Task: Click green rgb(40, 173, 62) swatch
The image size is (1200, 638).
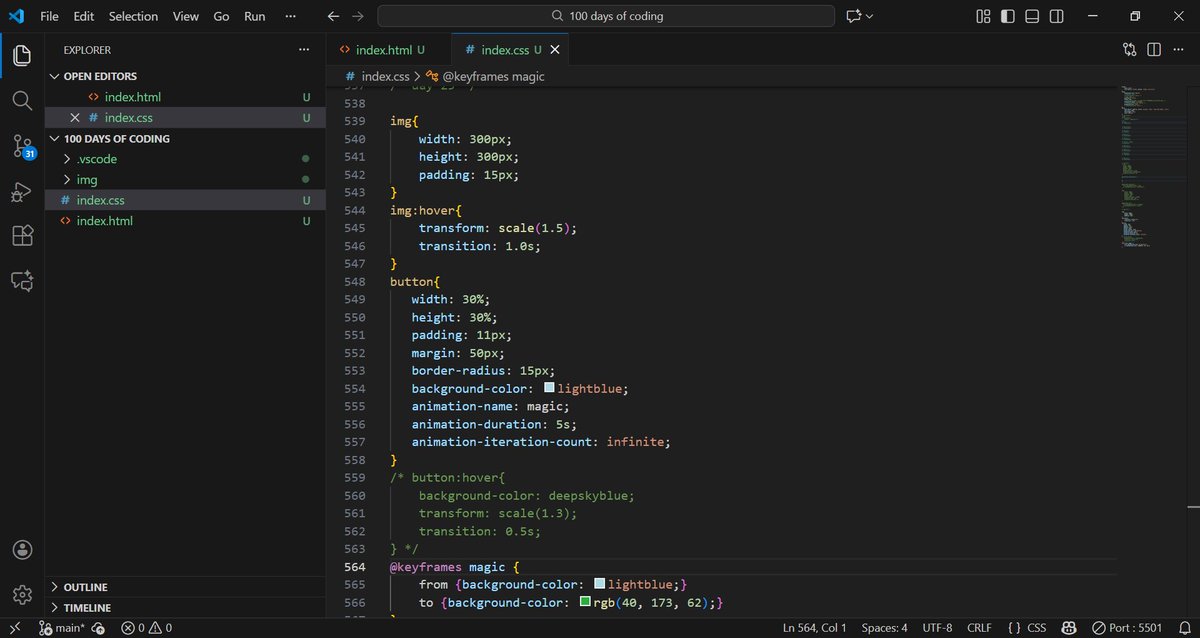Action: pyautogui.click(x=585, y=602)
